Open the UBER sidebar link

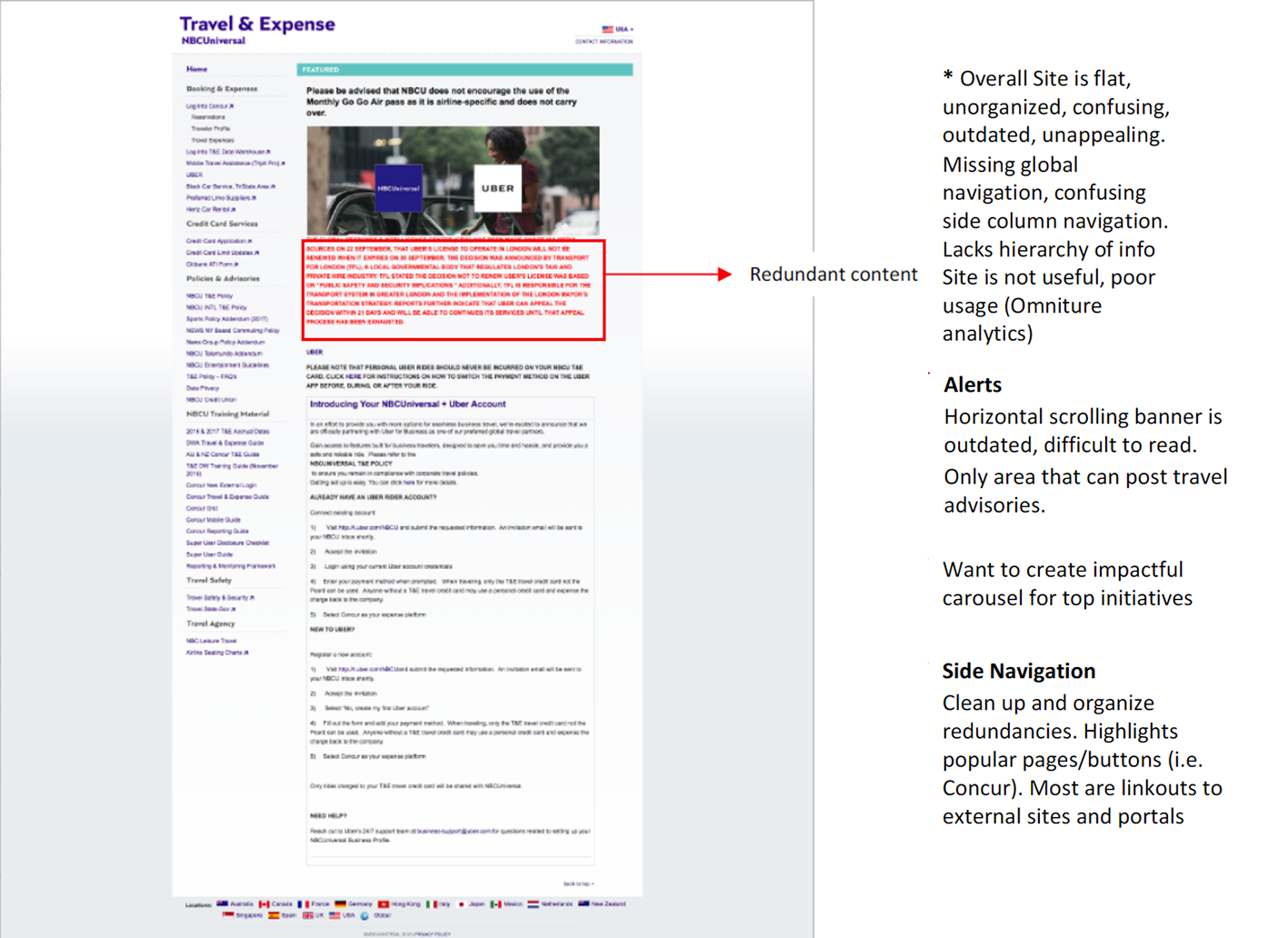point(194,175)
